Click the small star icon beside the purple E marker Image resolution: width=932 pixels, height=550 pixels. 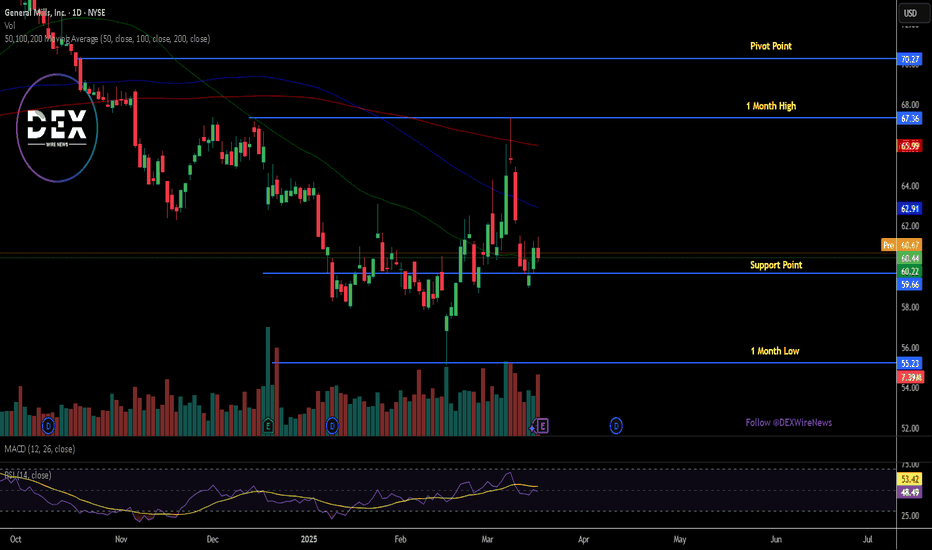[533, 428]
